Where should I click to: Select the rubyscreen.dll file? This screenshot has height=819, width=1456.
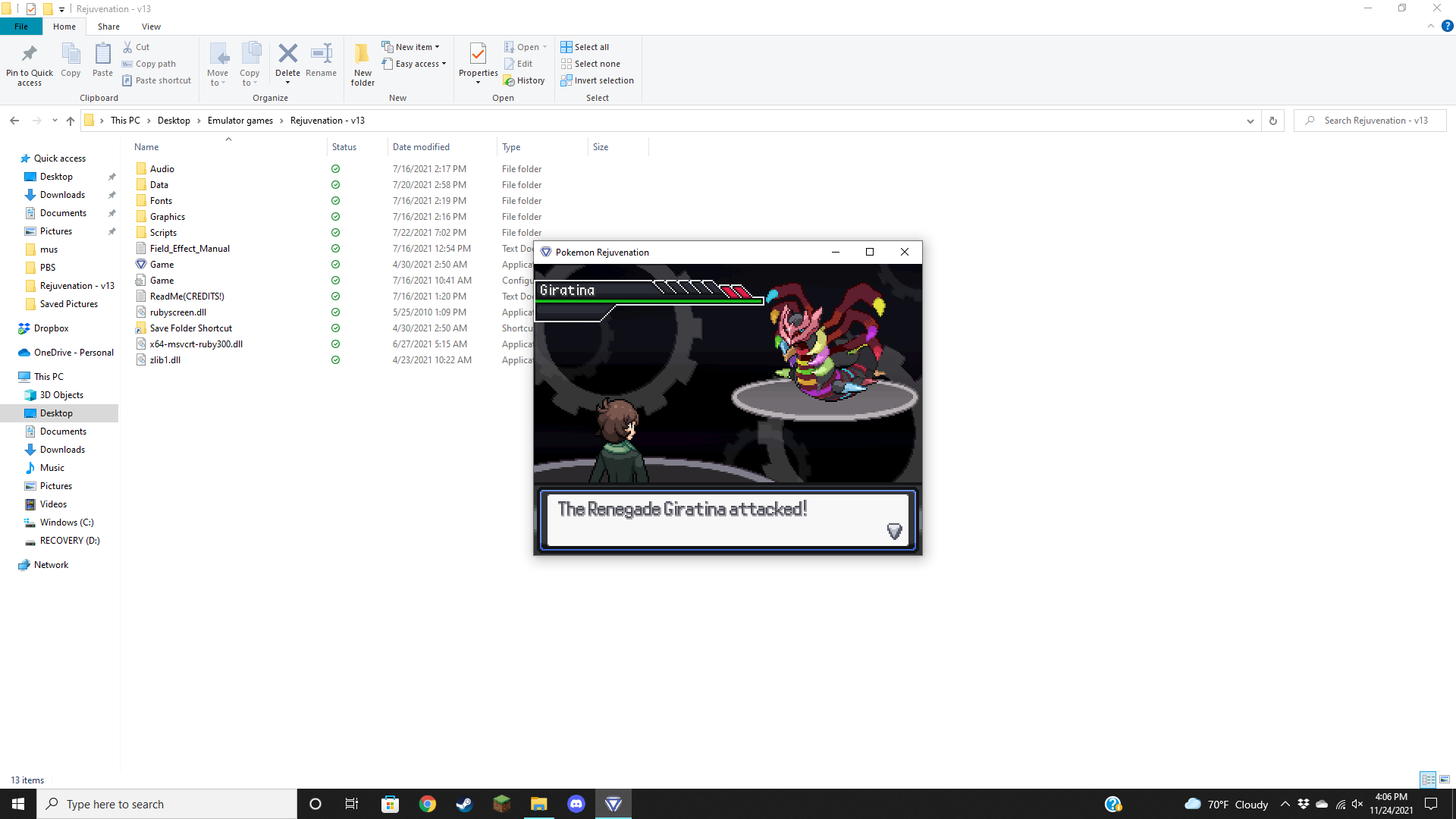coord(177,312)
